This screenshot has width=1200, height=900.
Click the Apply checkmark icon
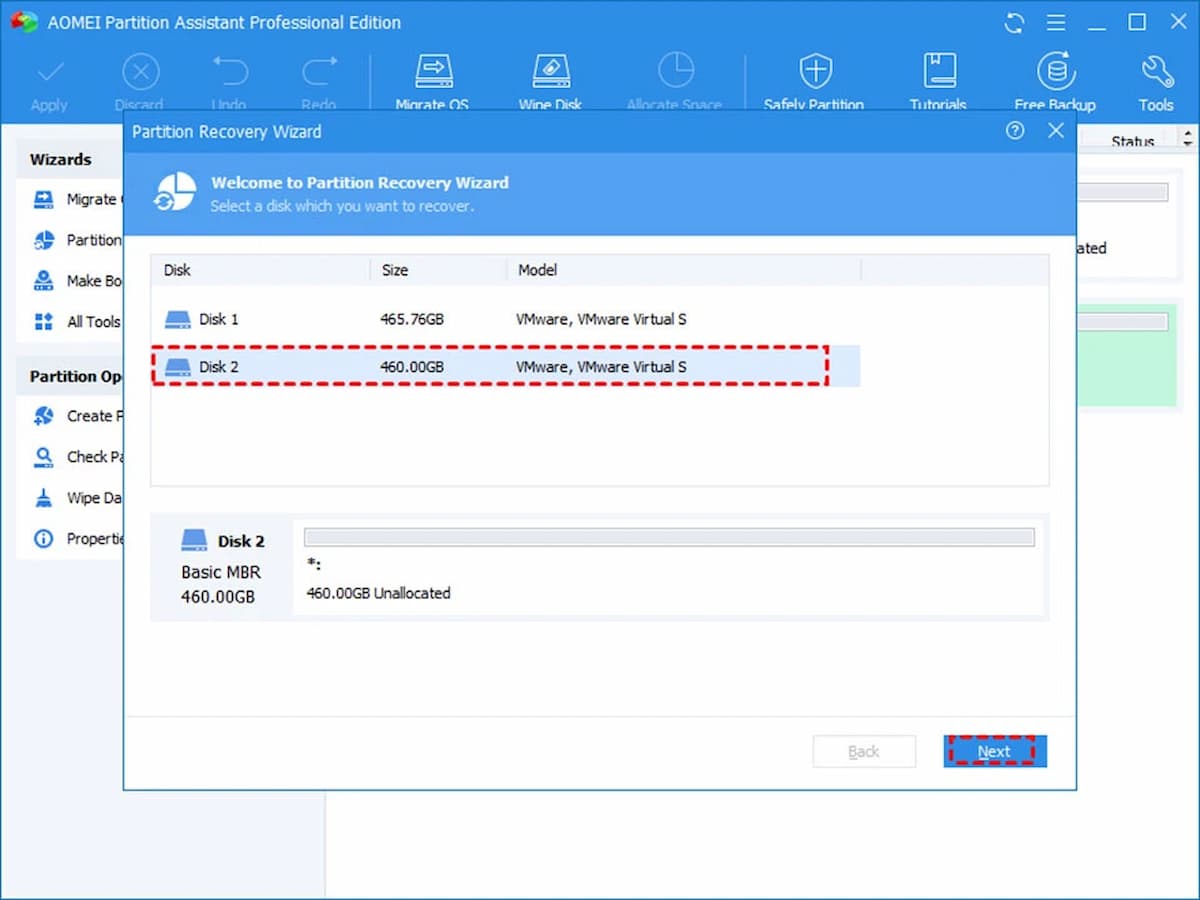click(x=49, y=80)
